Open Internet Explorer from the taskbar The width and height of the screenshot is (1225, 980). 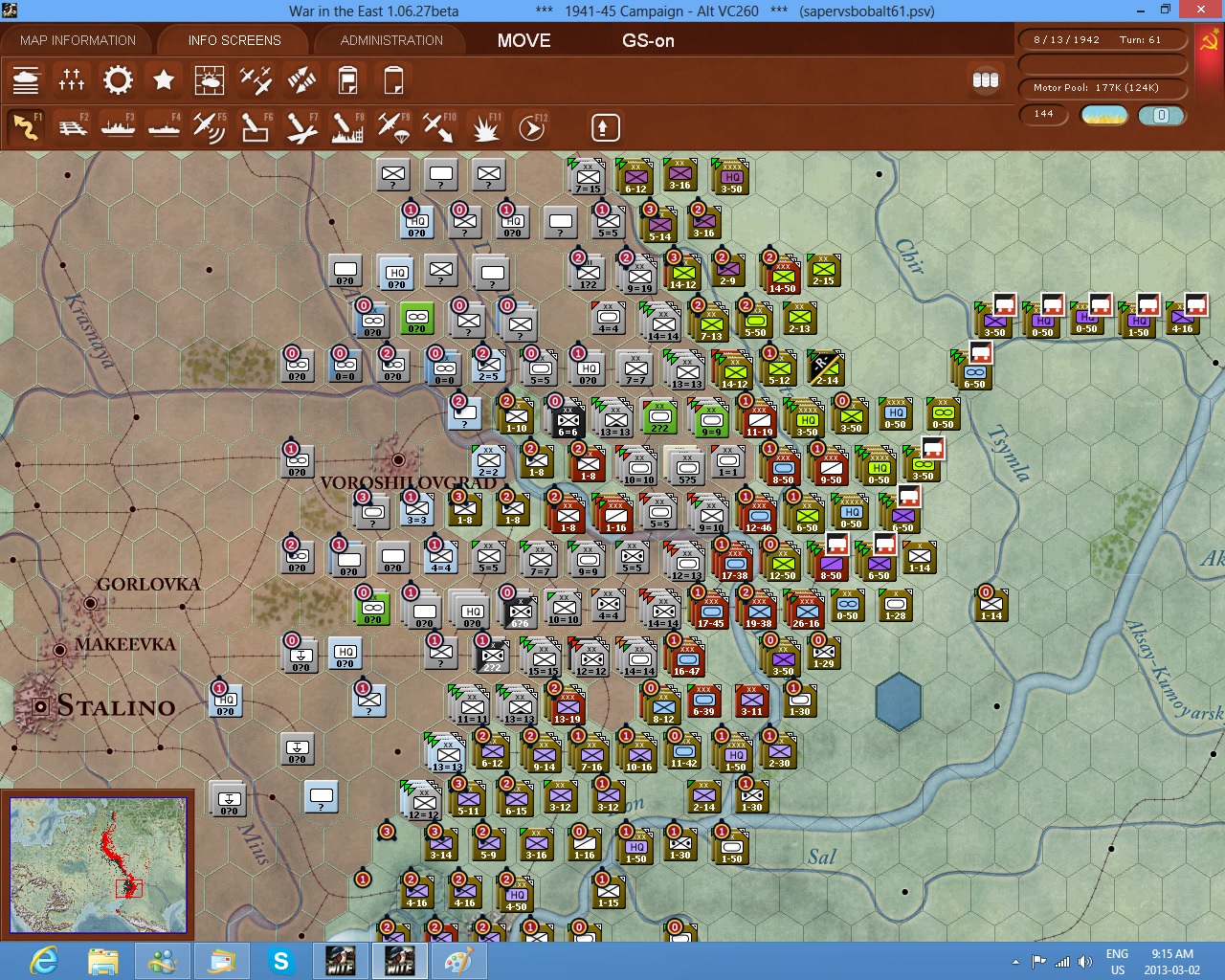[44, 961]
